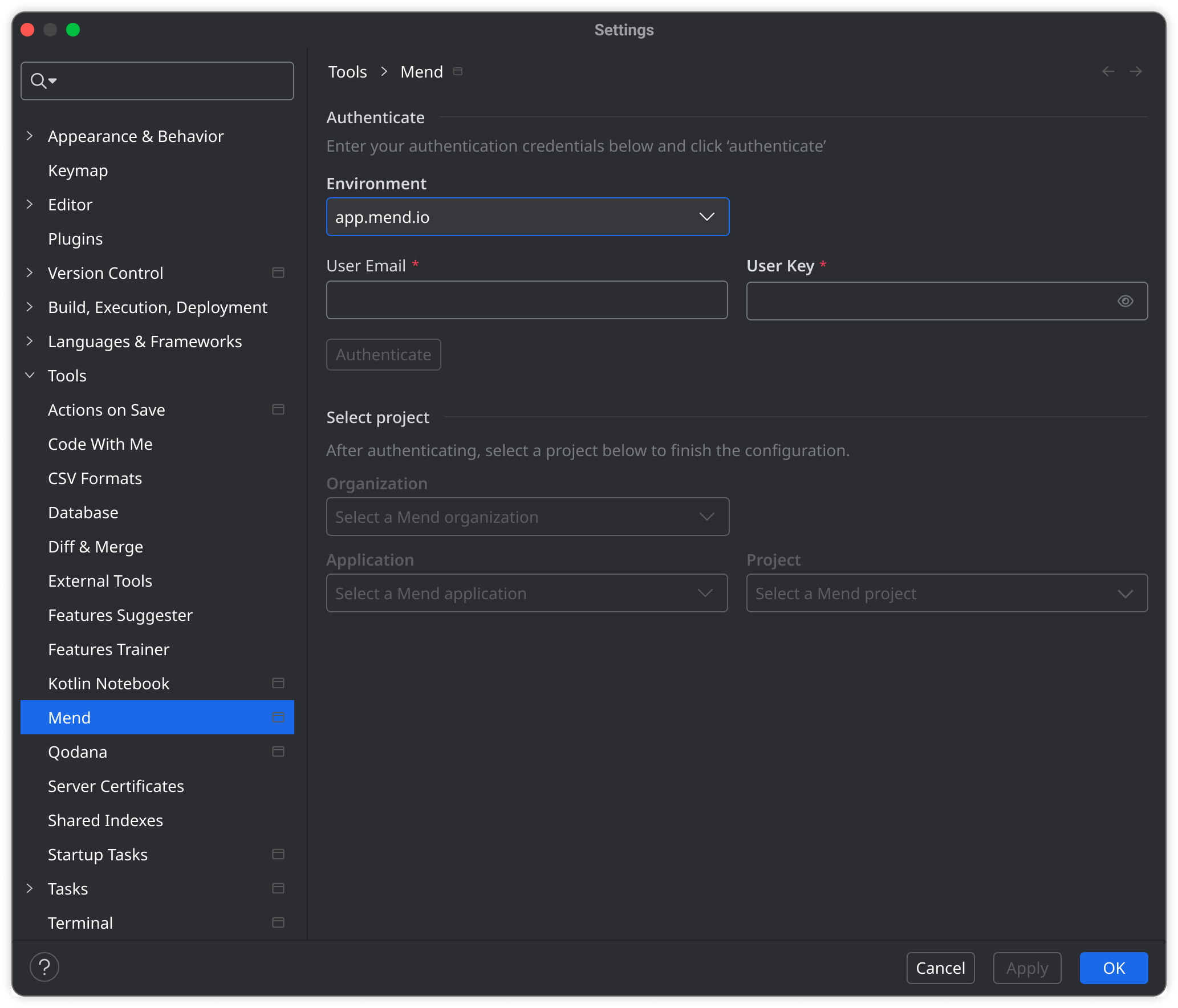Click project-level icon beside Mend breadcrumb
The height and width of the screenshot is (1008, 1178).
point(458,71)
